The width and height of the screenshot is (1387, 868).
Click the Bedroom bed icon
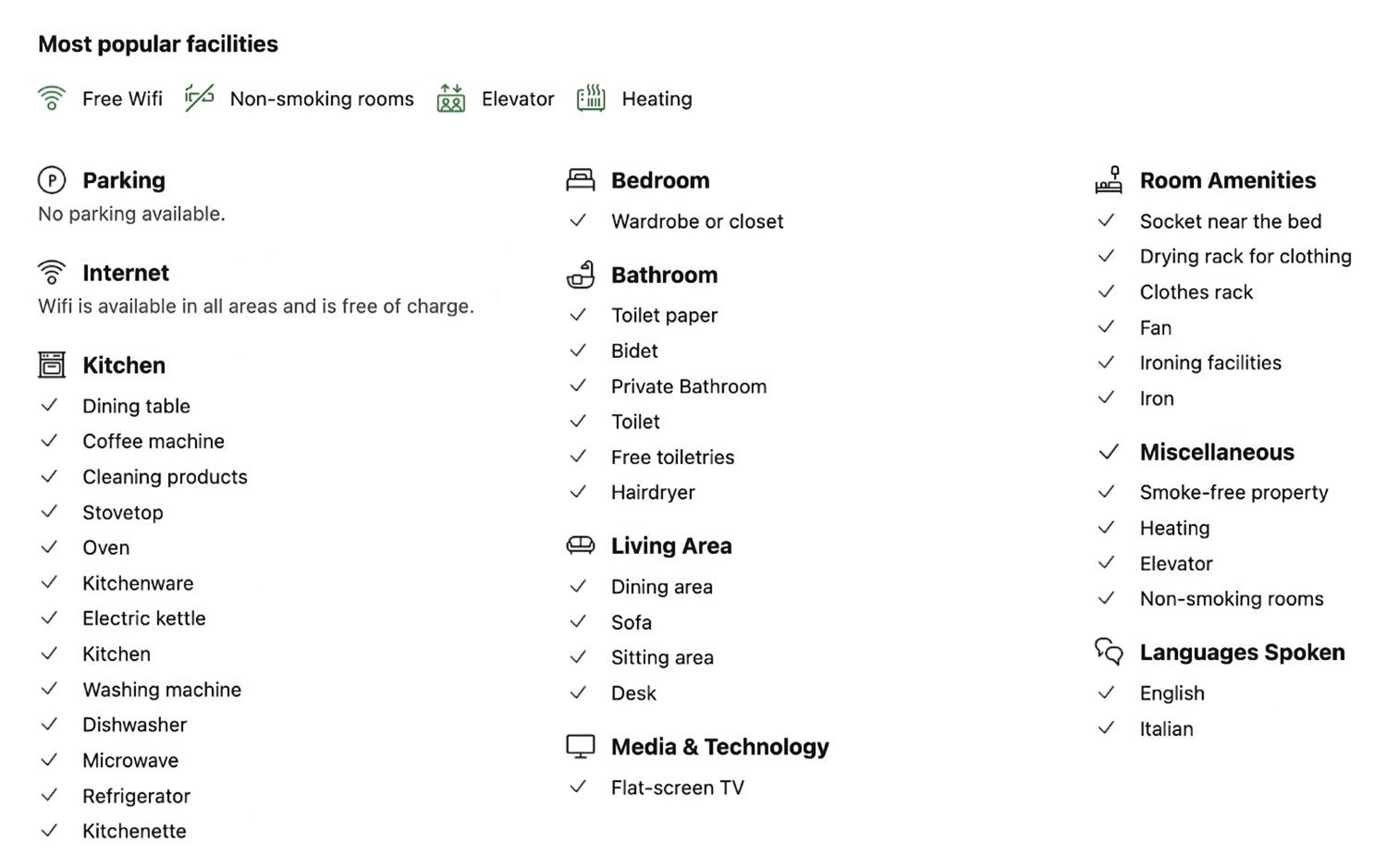point(580,180)
